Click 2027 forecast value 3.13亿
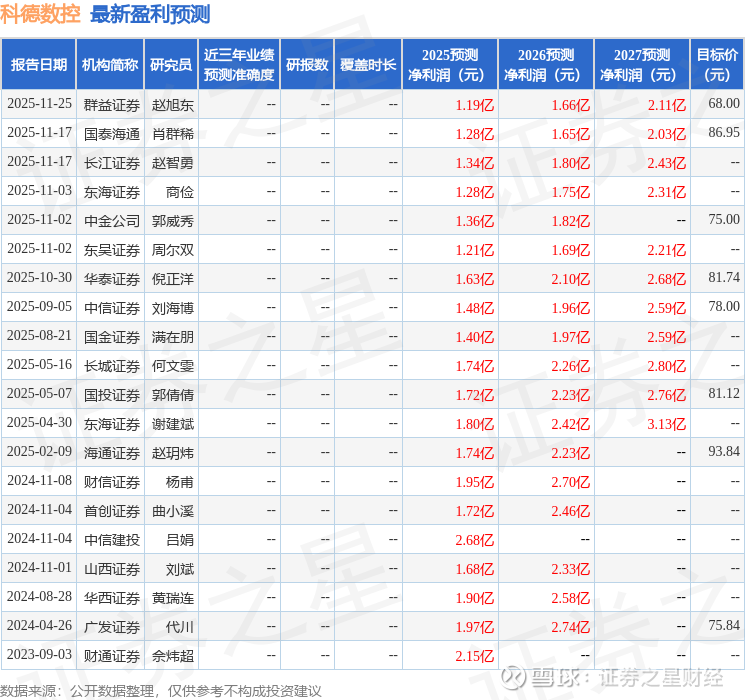The width and height of the screenshot is (745, 700). [x=666, y=424]
